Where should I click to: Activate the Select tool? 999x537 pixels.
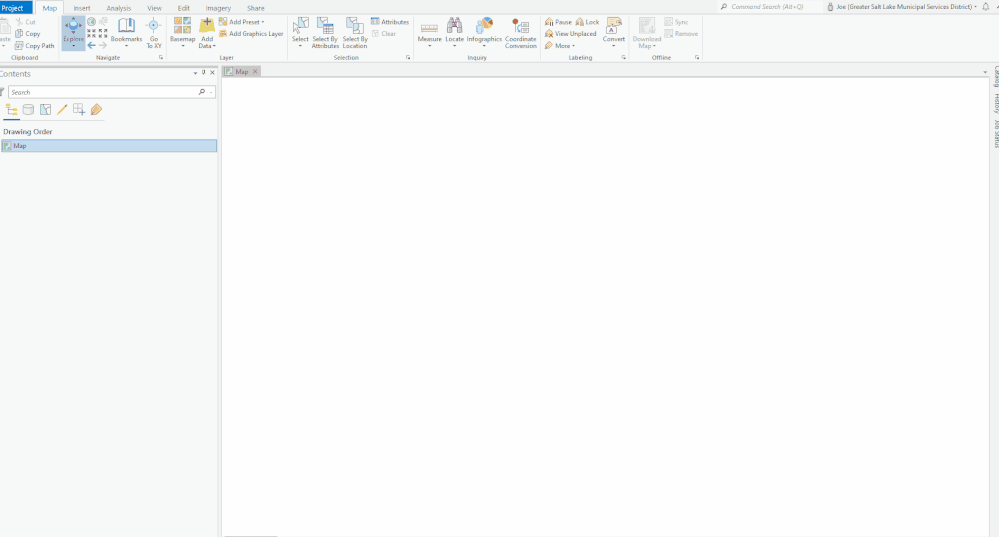[x=300, y=32]
